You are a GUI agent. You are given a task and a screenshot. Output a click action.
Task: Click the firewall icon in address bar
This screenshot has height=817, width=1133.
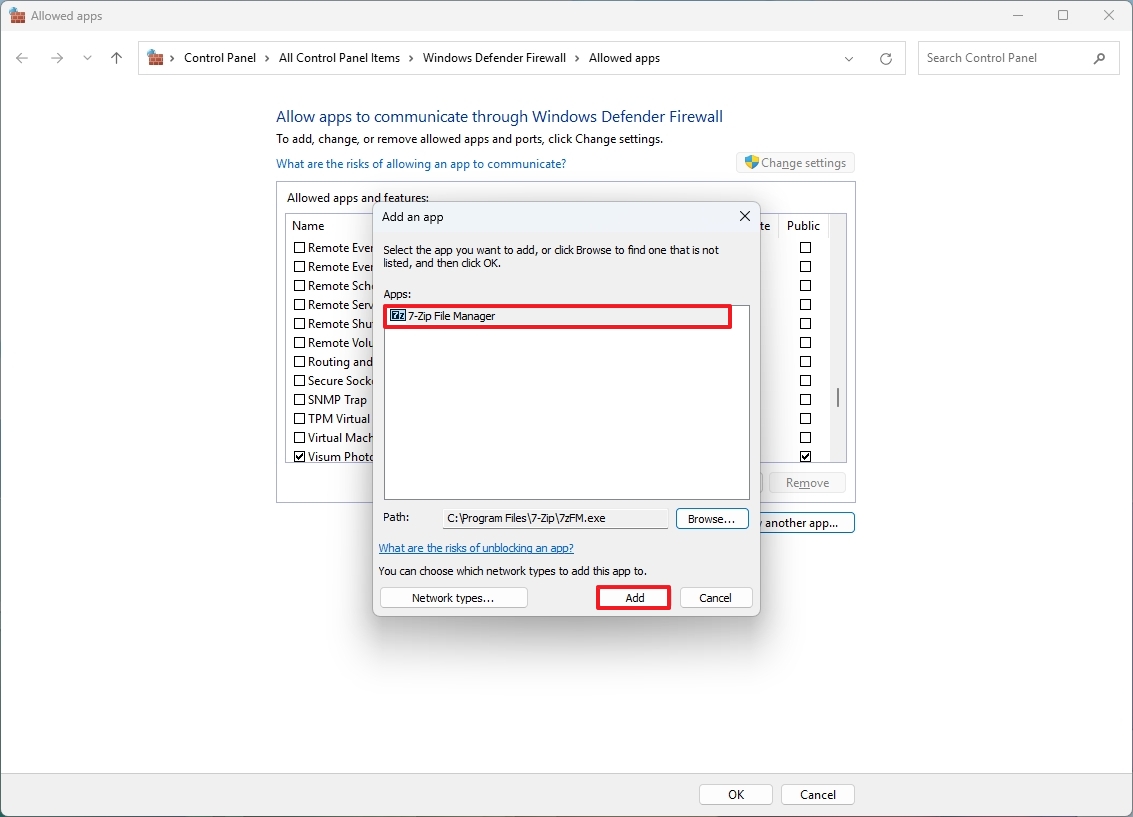(155, 58)
